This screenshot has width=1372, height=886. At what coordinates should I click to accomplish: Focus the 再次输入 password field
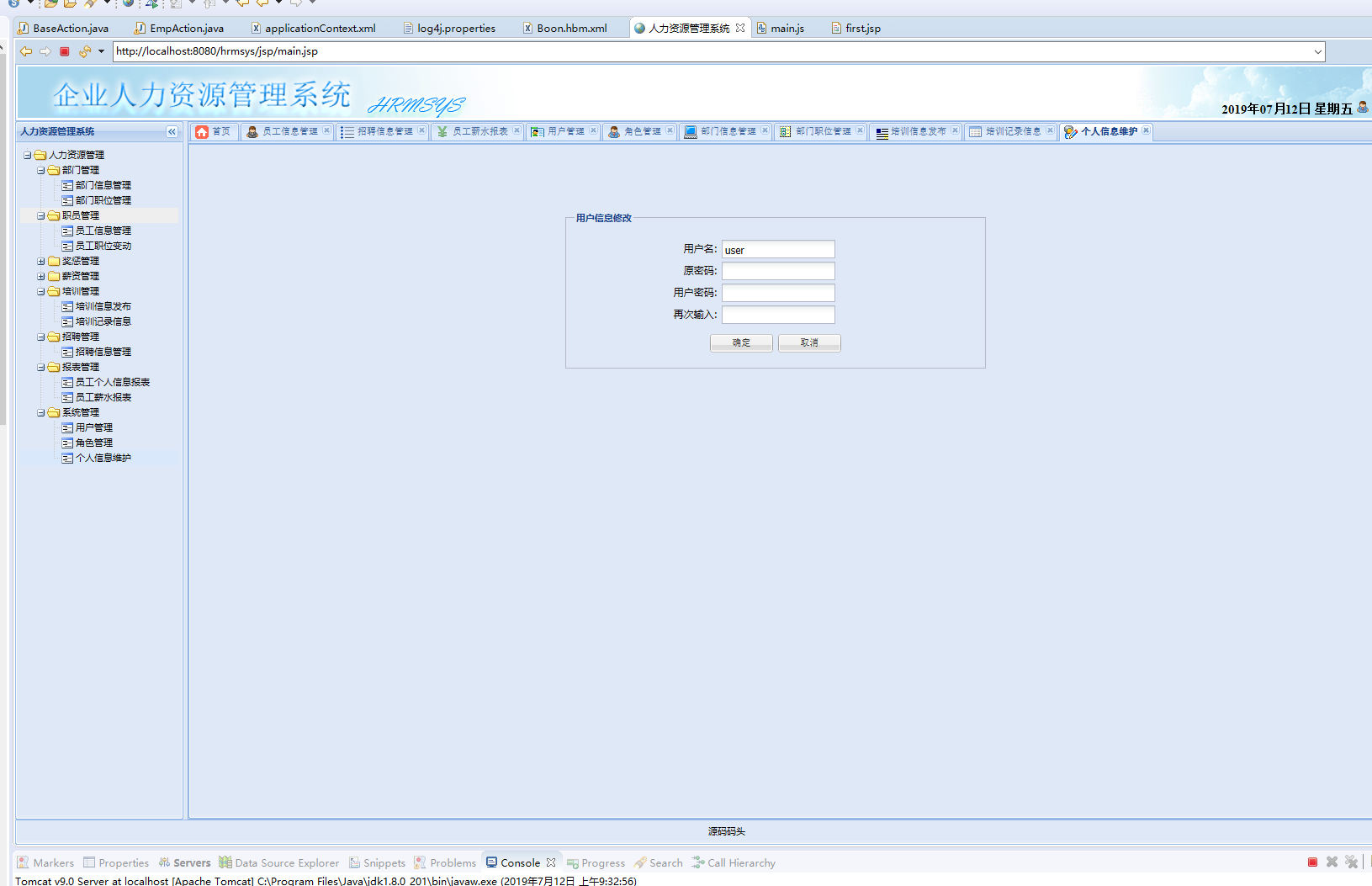[778, 315]
